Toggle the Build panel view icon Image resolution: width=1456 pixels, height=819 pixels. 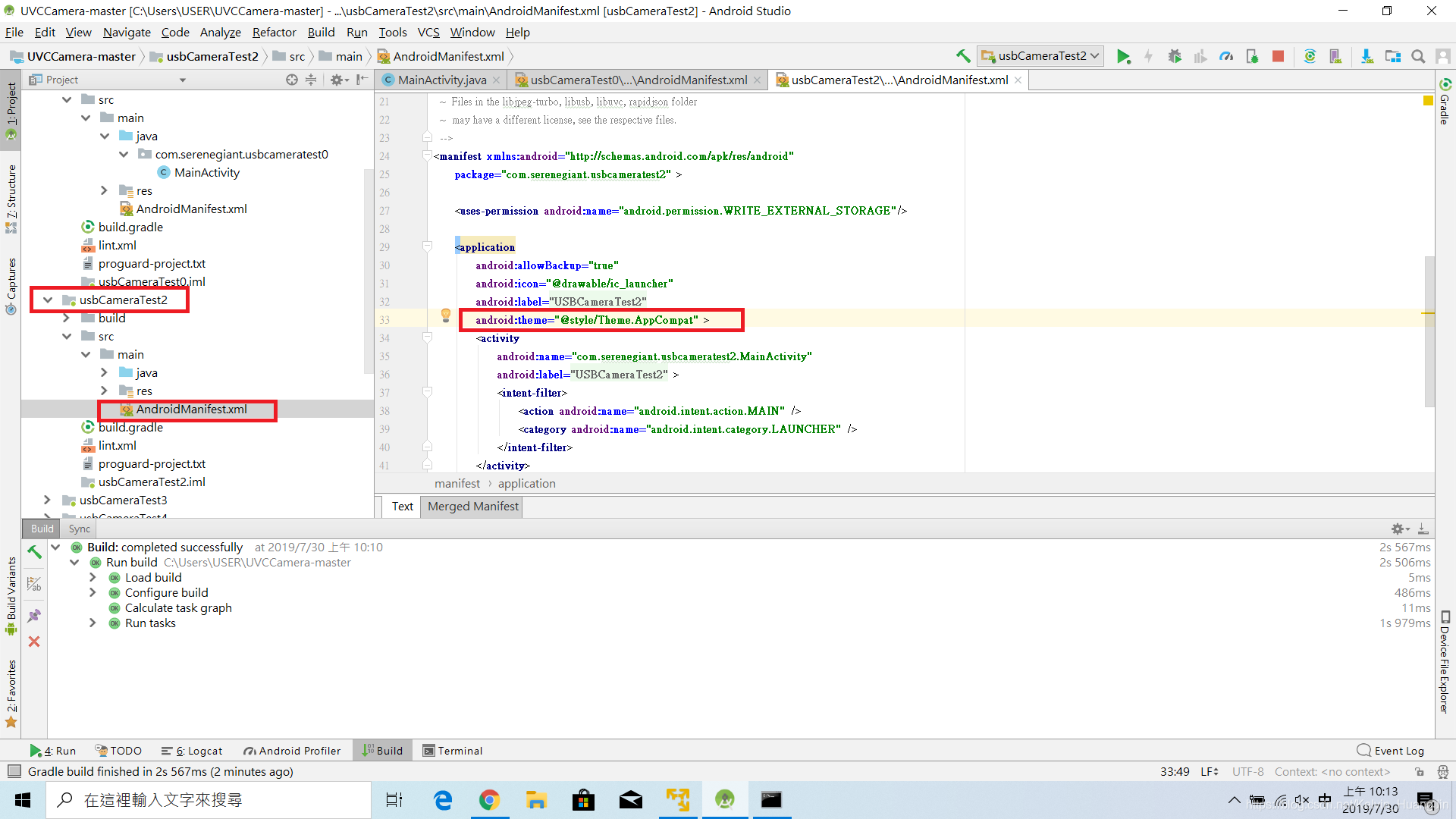[34, 584]
